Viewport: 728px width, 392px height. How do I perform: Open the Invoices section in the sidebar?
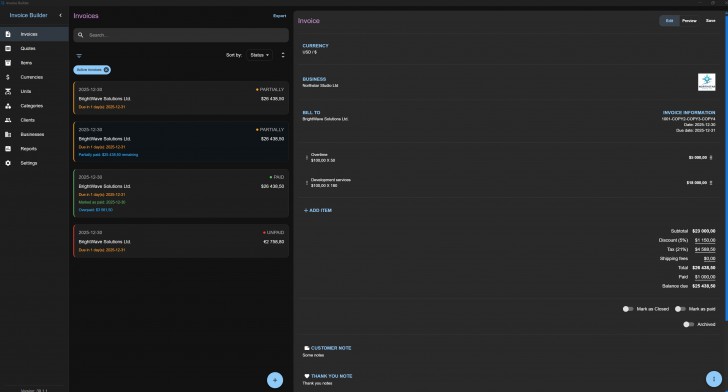pyautogui.click(x=34, y=34)
